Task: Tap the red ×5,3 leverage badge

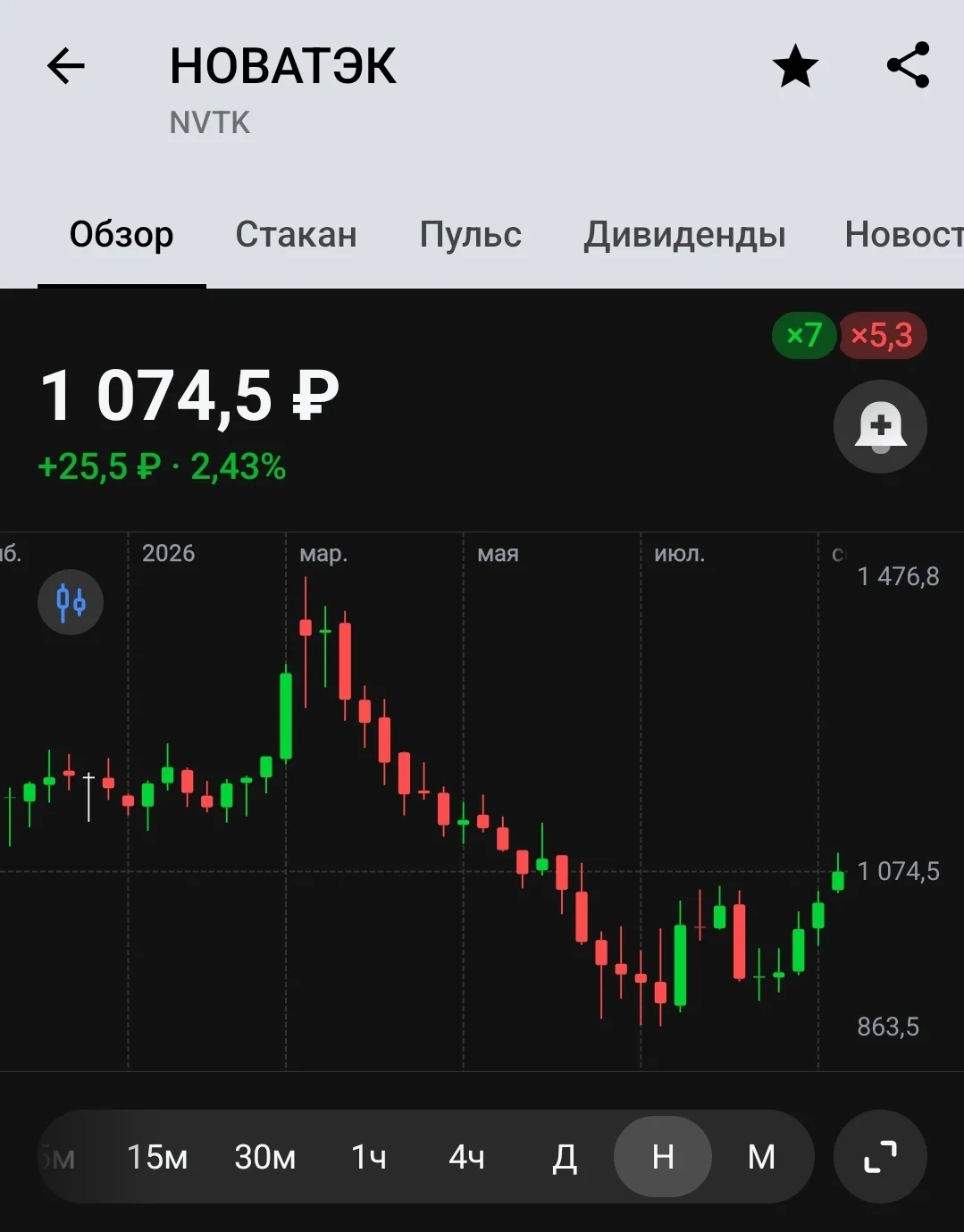Action: pyautogui.click(x=882, y=335)
